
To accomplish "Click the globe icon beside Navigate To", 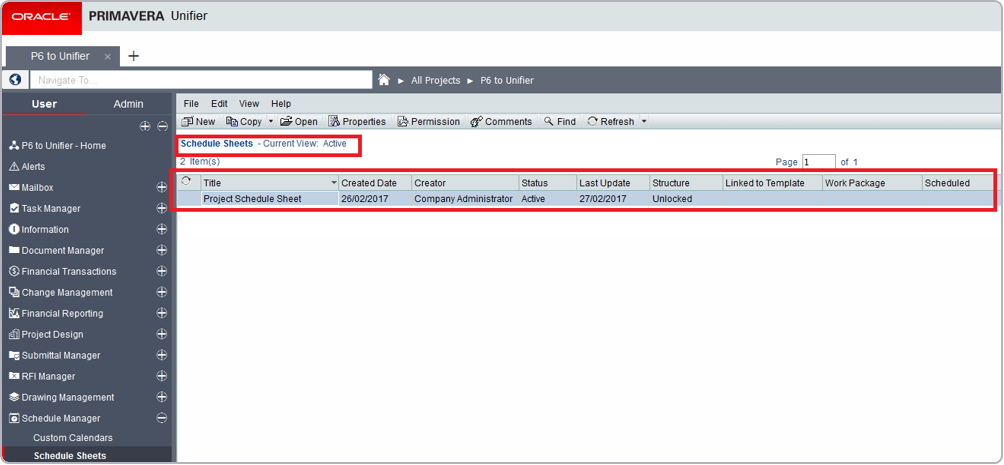I will 15,80.
